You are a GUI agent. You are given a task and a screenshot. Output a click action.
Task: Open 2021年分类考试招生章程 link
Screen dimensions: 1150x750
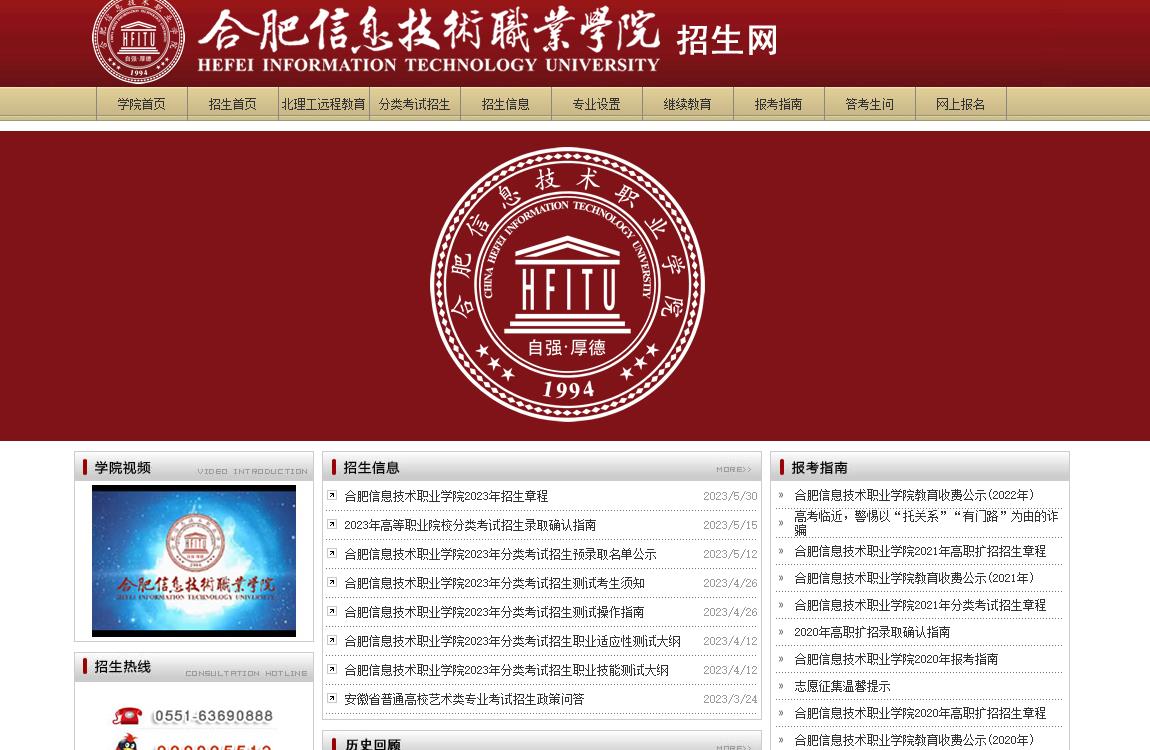pos(920,606)
